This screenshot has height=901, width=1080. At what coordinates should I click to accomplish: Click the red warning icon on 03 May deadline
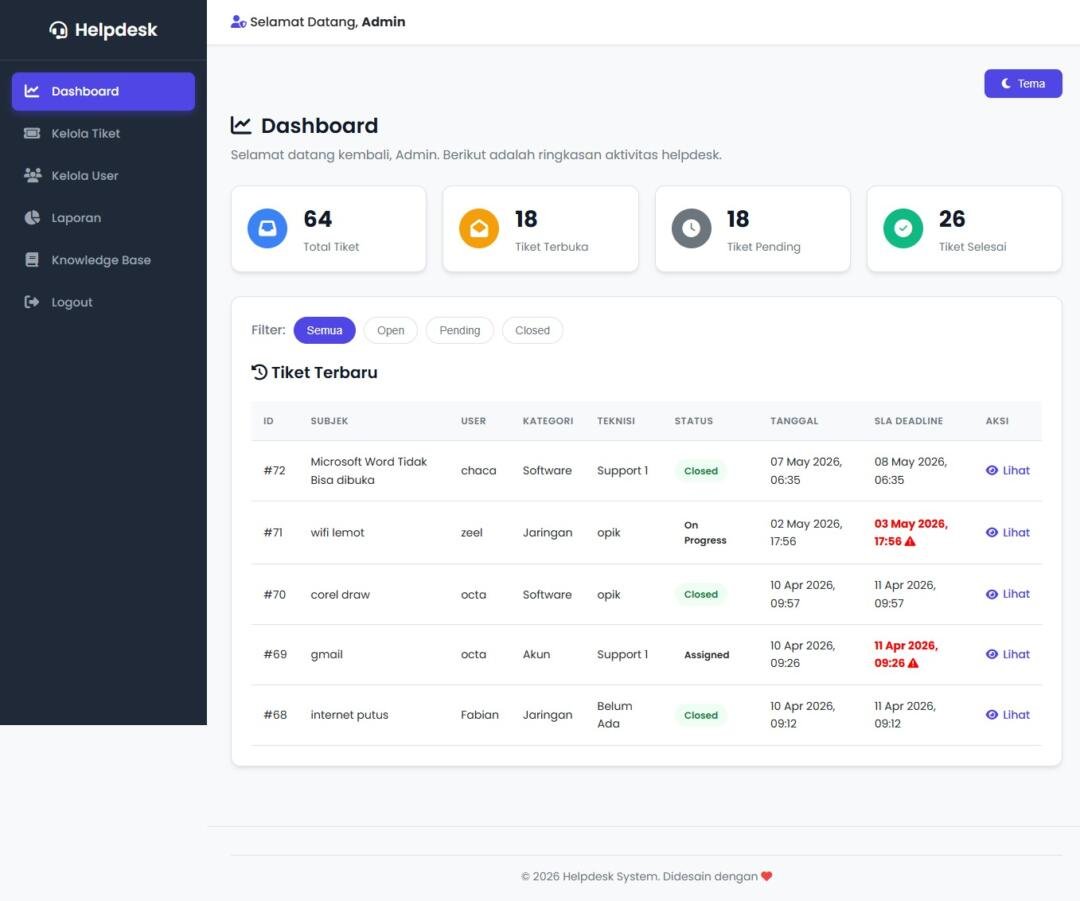point(910,541)
